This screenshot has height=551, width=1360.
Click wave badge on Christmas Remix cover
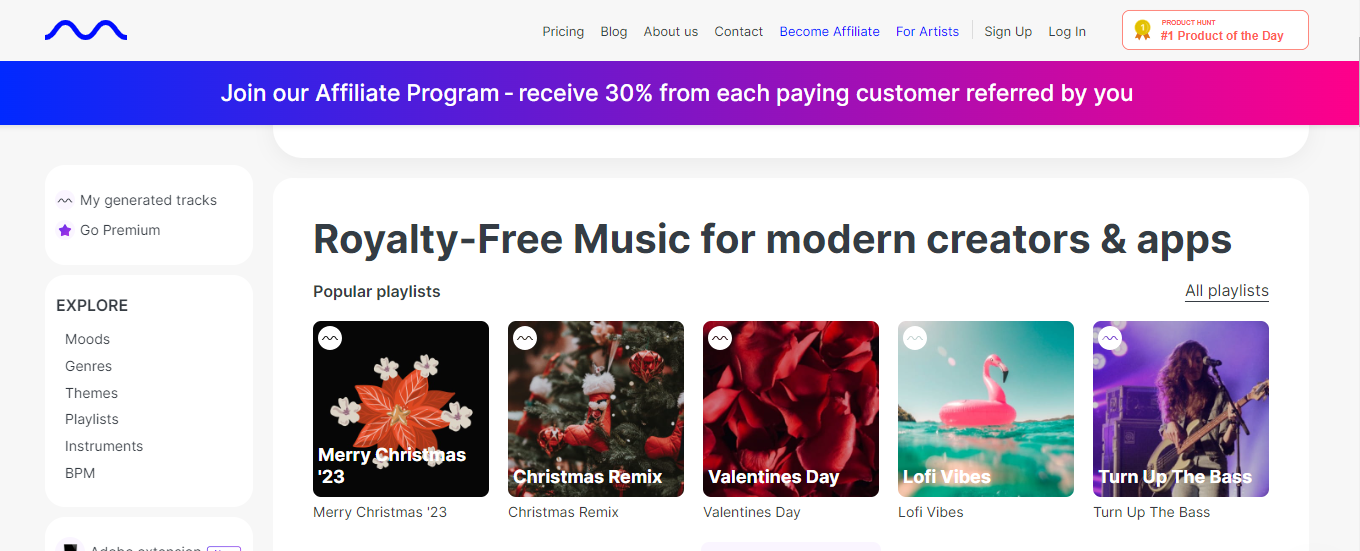525,338
